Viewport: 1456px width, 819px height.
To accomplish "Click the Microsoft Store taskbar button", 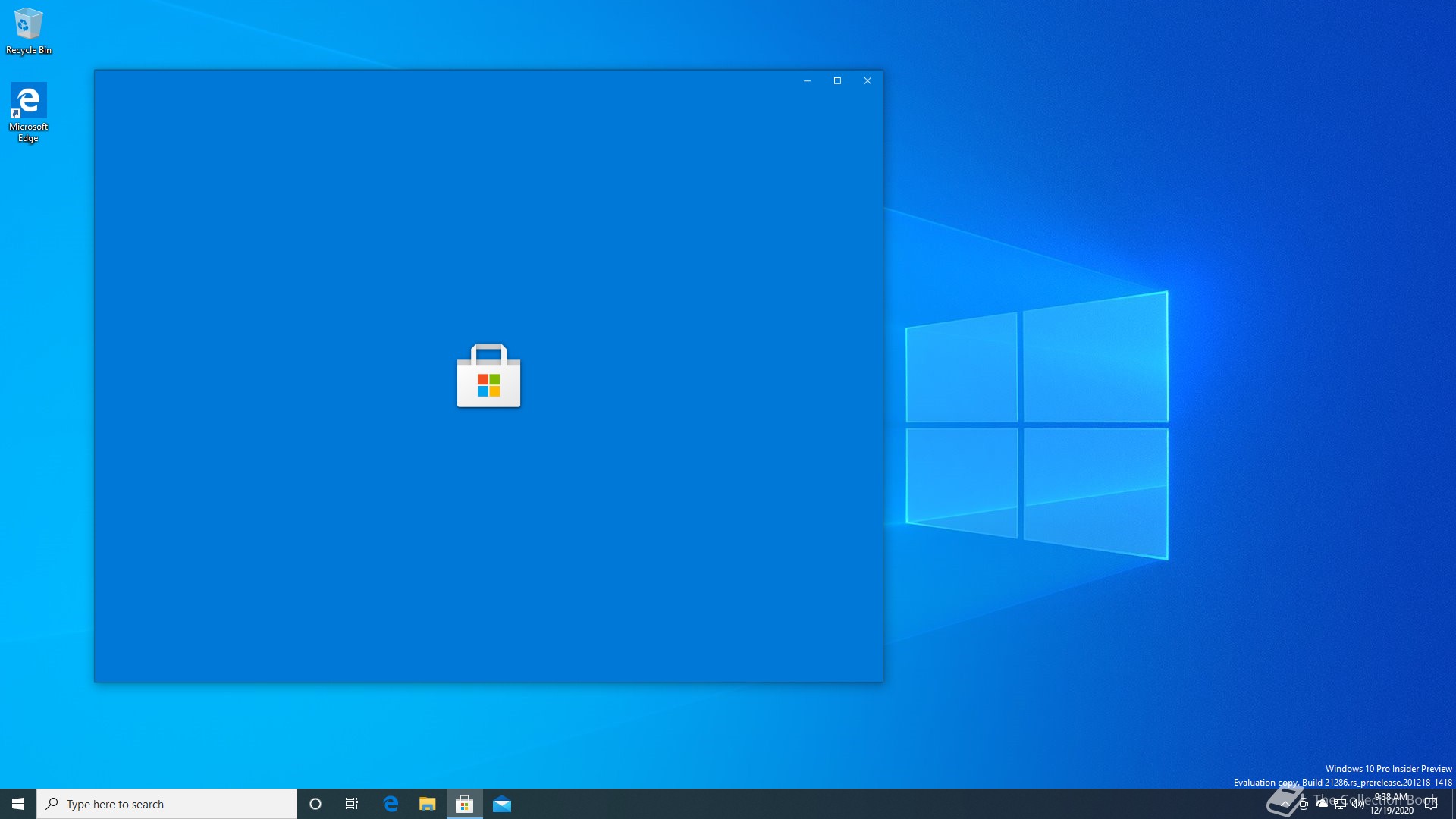I will [x=465, y=804].
